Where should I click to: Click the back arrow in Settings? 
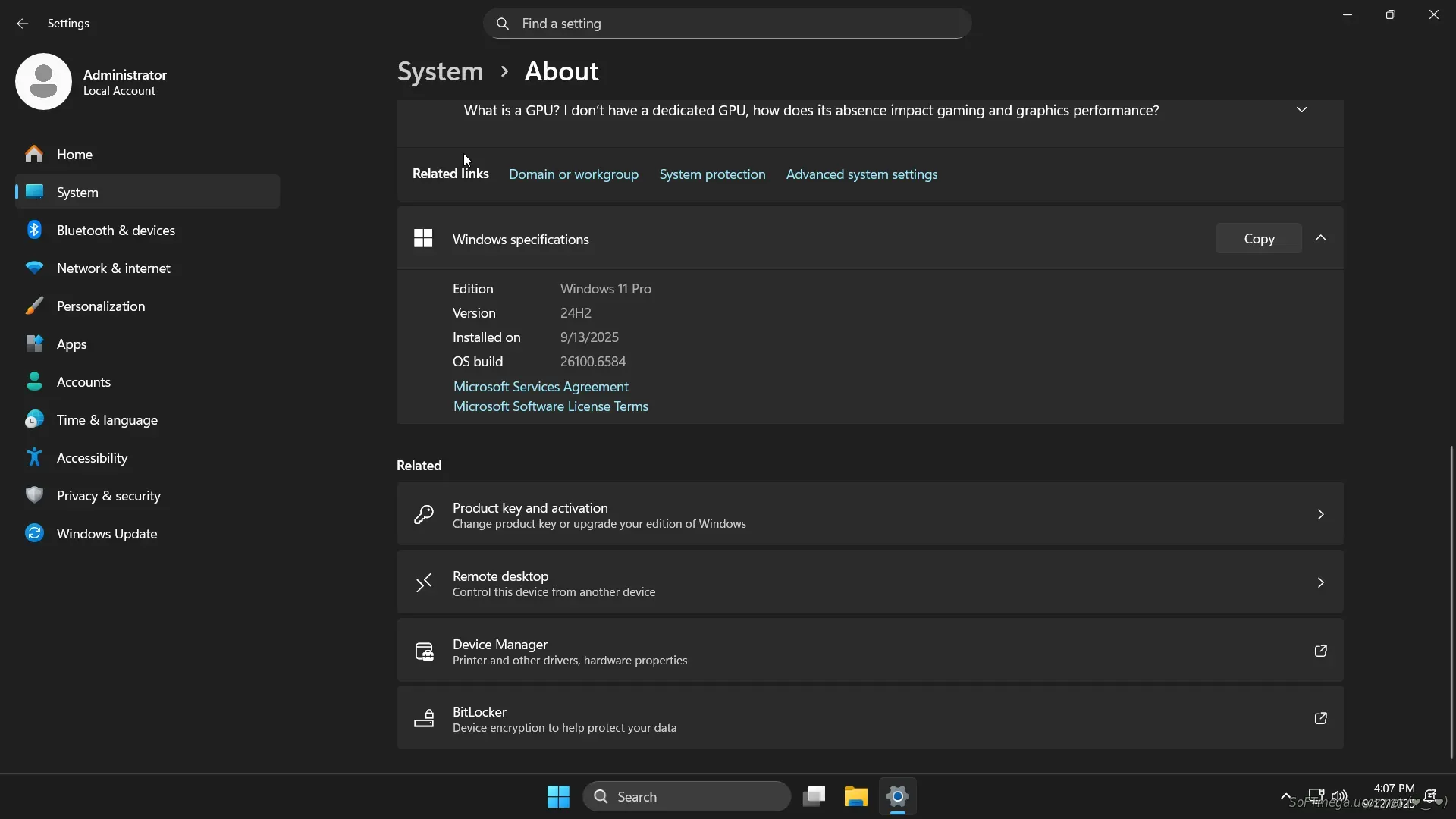click(x=22, y=24)
